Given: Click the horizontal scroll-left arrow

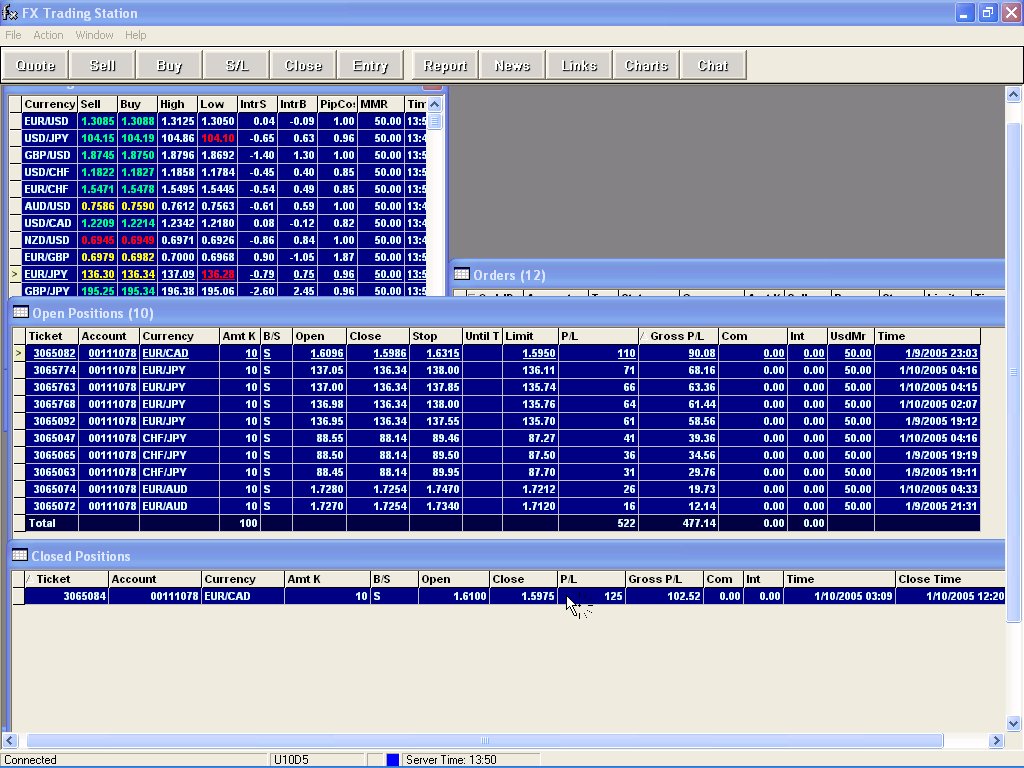Looking at the screenshot, I should [x=10, y=741].
